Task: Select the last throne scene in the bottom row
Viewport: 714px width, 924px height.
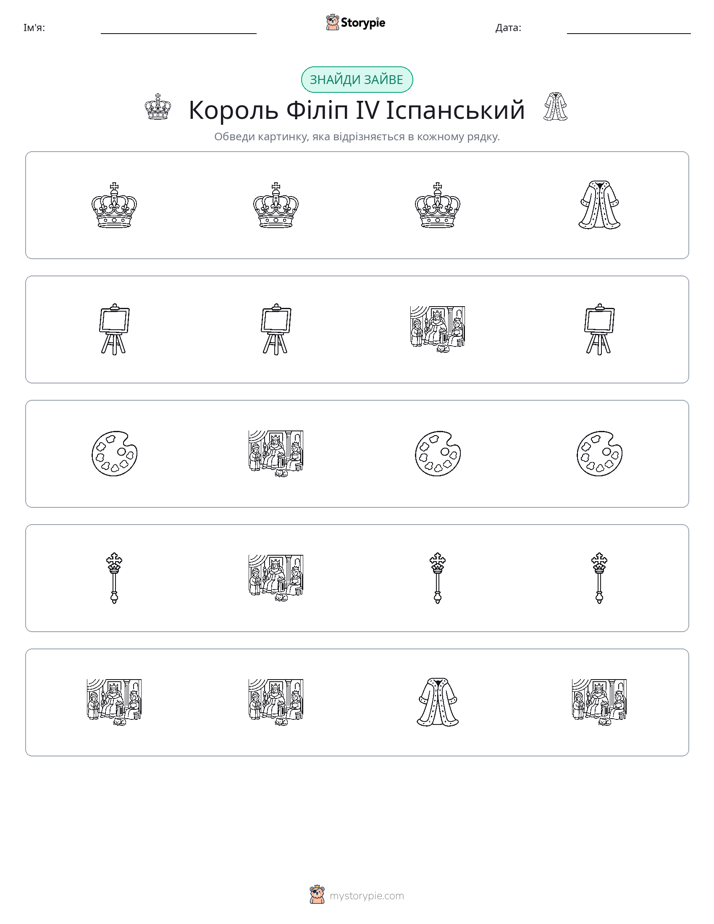Action: point(599,702)
